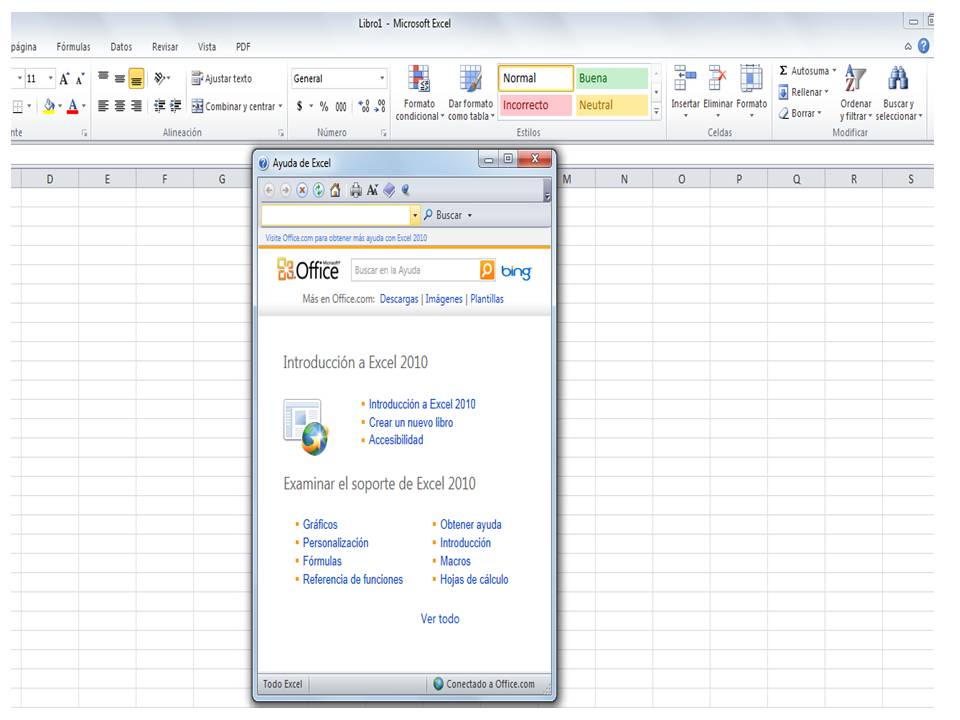Click the Change Font Size icon in help
The width and height of the screenshot is (960, 720).
371,190
